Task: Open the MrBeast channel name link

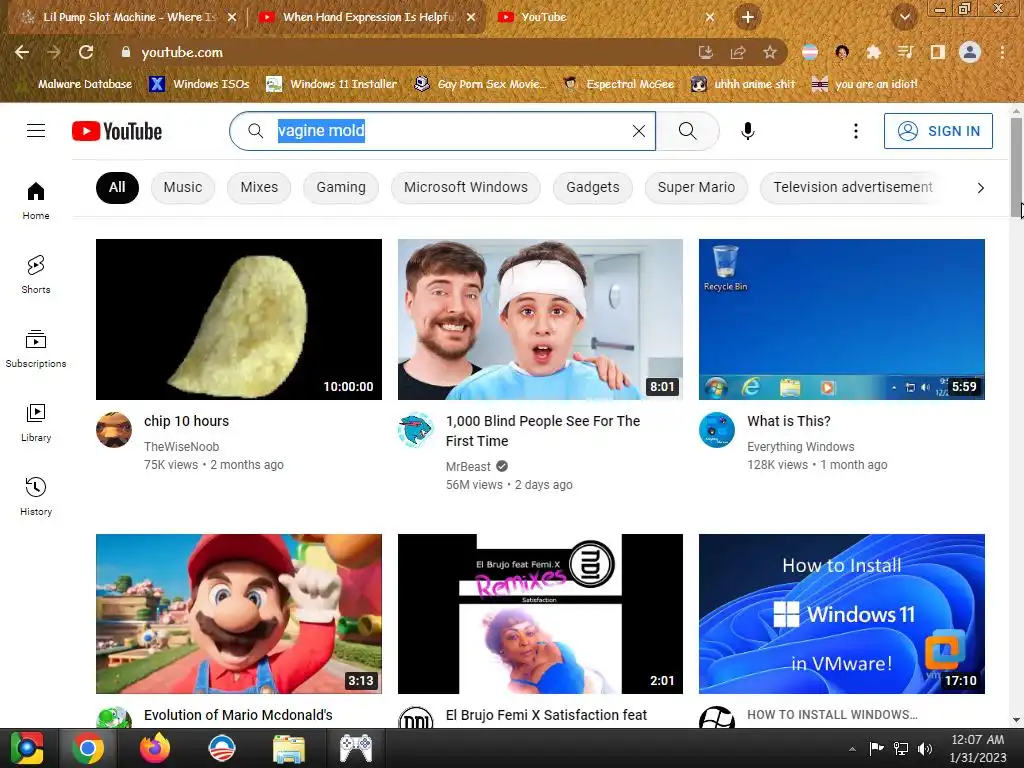Action: 468,466
